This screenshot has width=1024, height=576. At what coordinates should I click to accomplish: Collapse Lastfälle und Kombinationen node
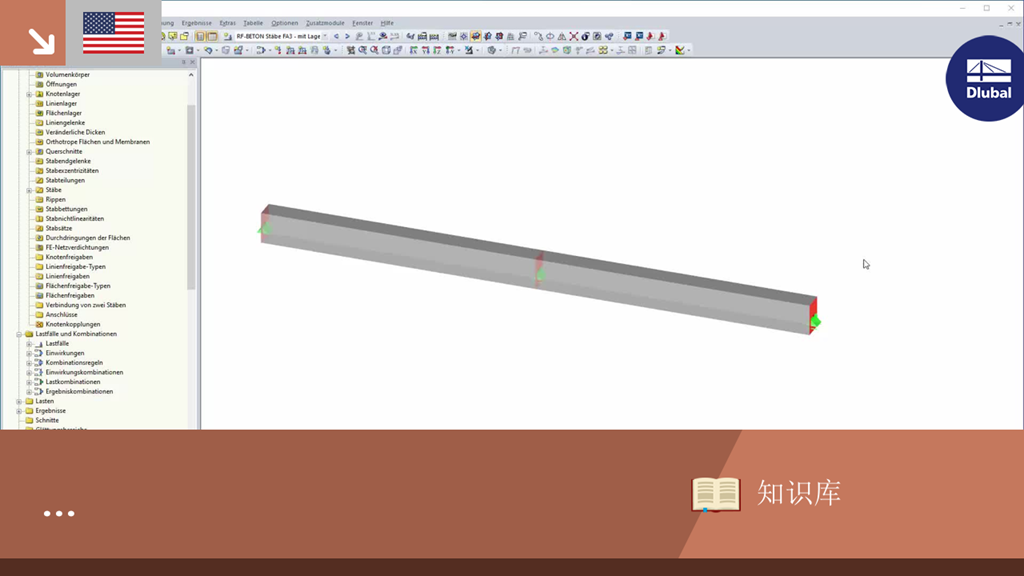click(x=19, y=334)
